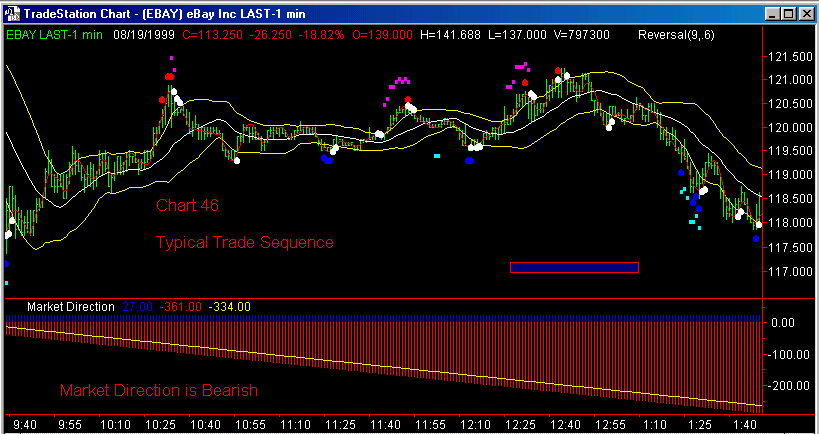819x434 pixels.
Task: Click the TradeStation chart window icon
Action: point(11,13)
